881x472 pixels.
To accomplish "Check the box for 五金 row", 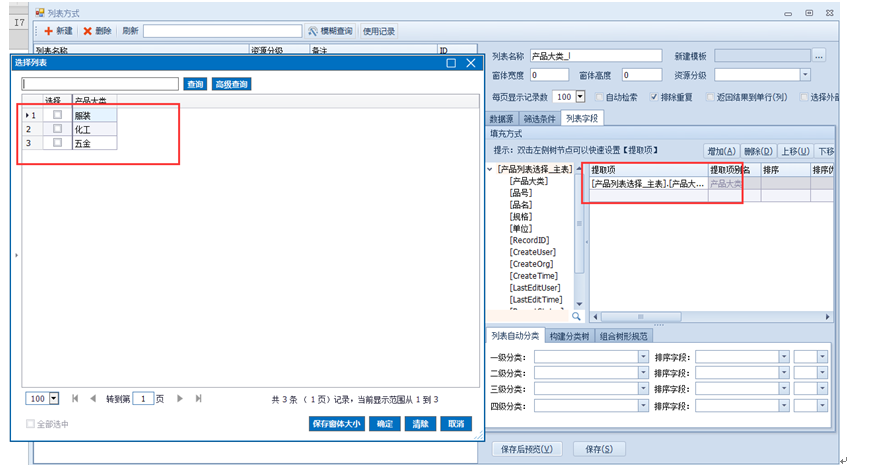I will [57, 143].
